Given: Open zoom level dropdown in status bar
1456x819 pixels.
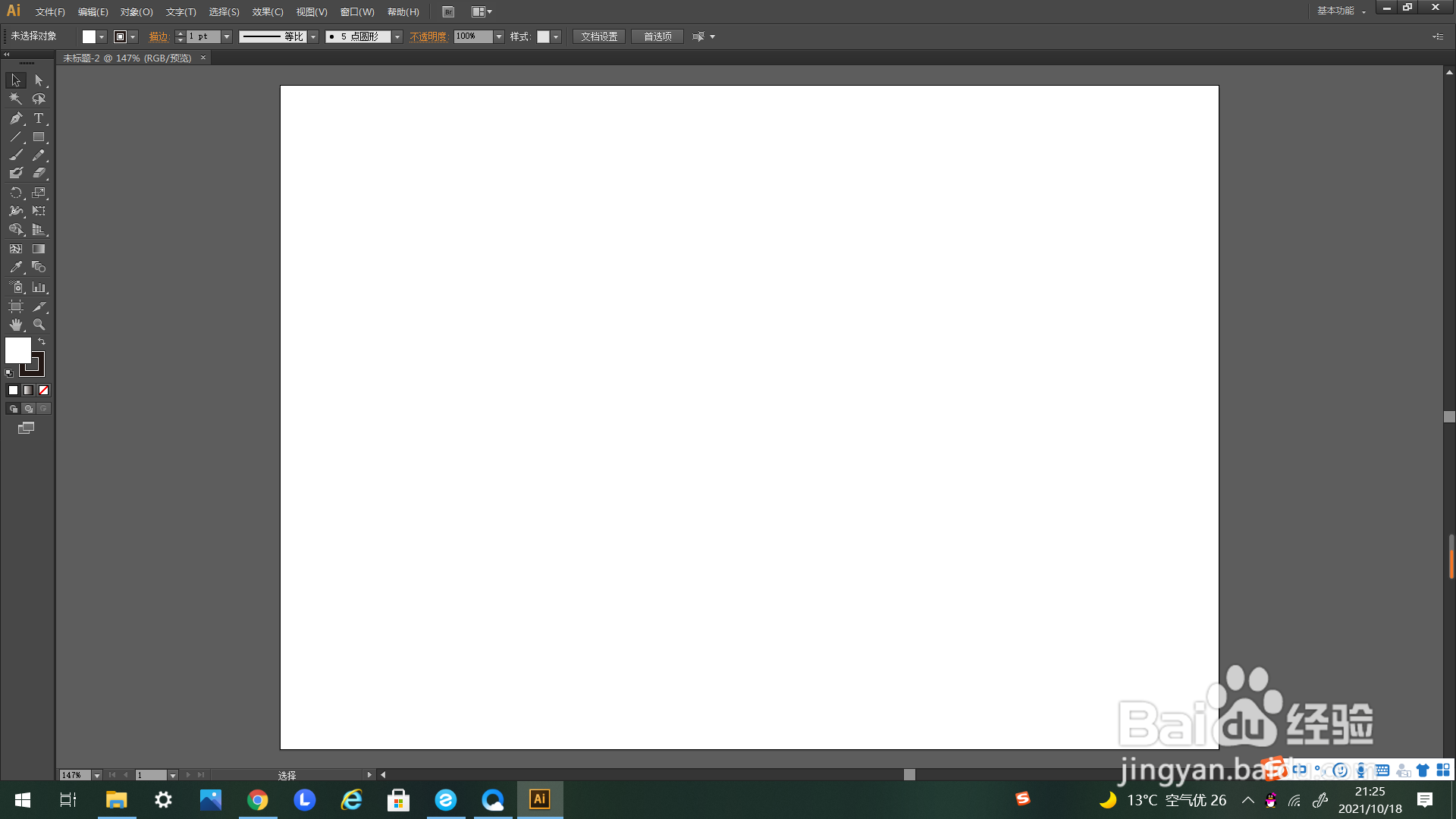Looking at the screenshot, I should 97,775.
